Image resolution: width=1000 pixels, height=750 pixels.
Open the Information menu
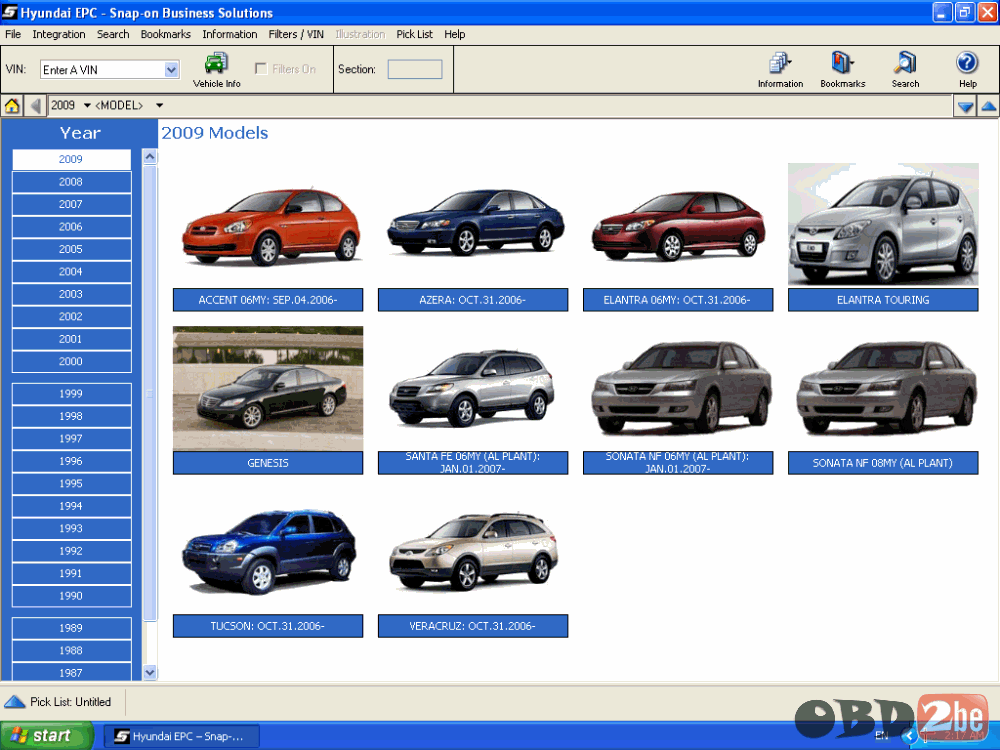(230, 34)
